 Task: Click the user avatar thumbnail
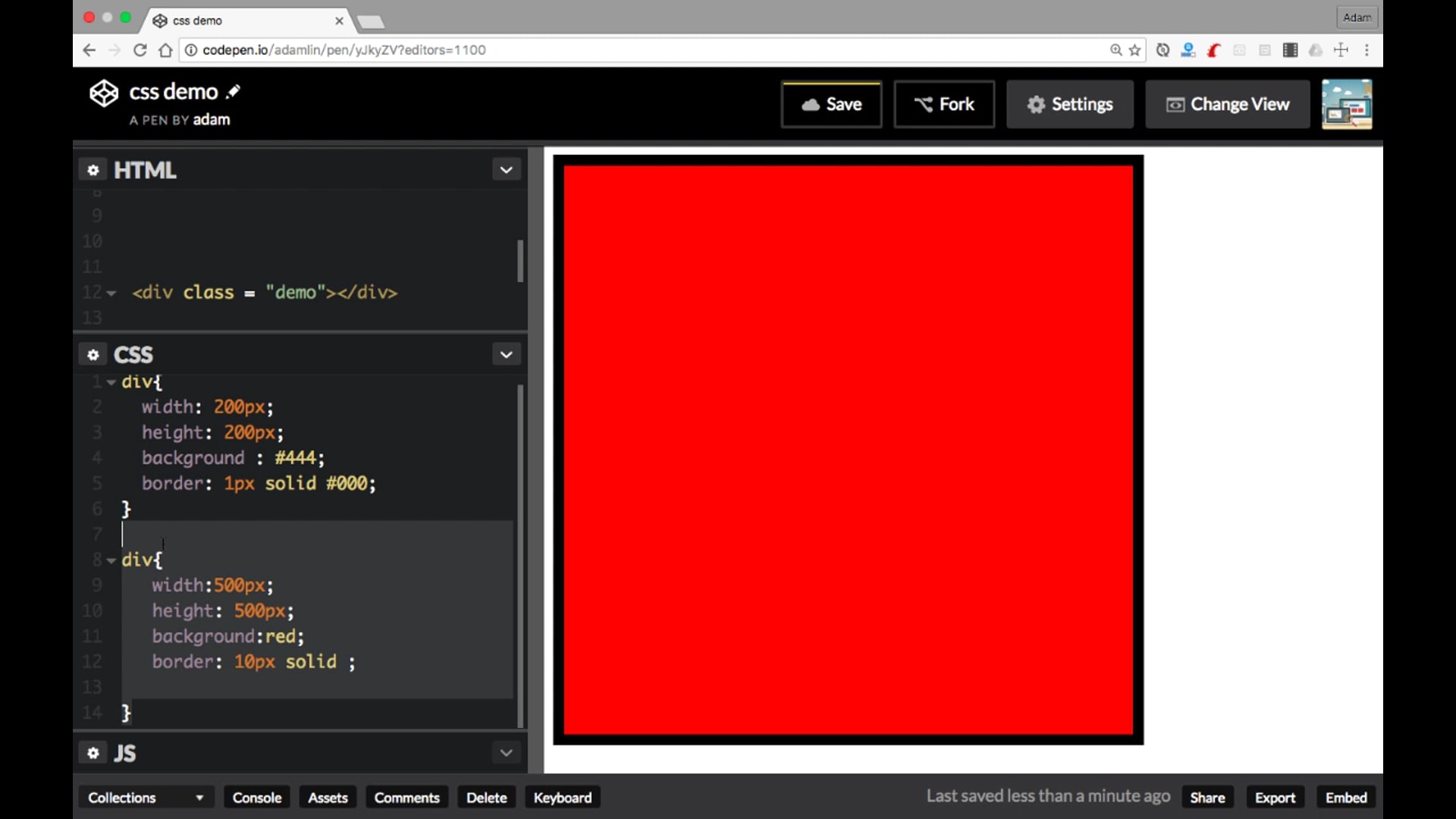tap(1346, 104)
